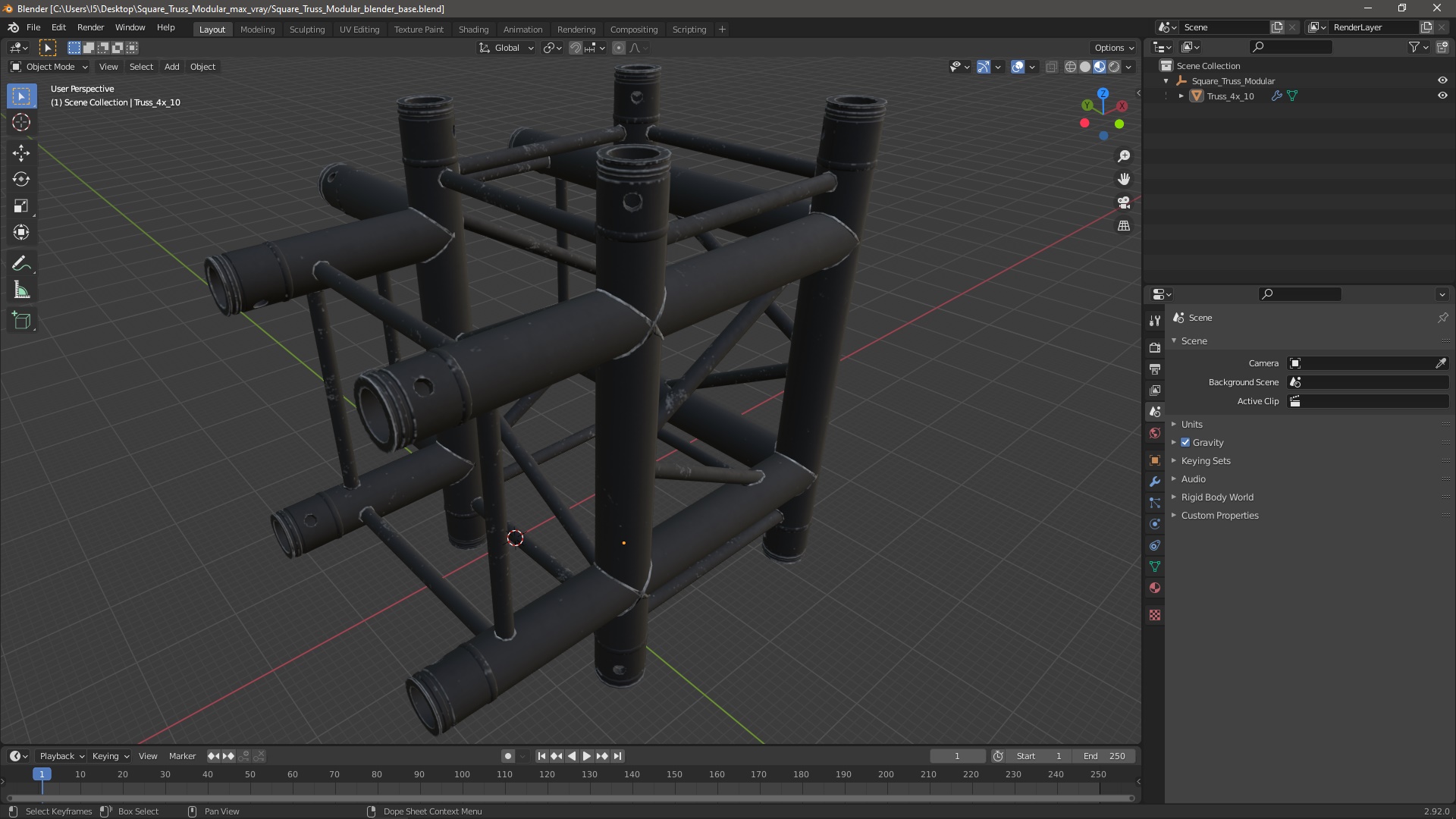Toggle camera view icon in viewport
This screenshot has height=819, width=1456.
click(x=1124, y=202)
